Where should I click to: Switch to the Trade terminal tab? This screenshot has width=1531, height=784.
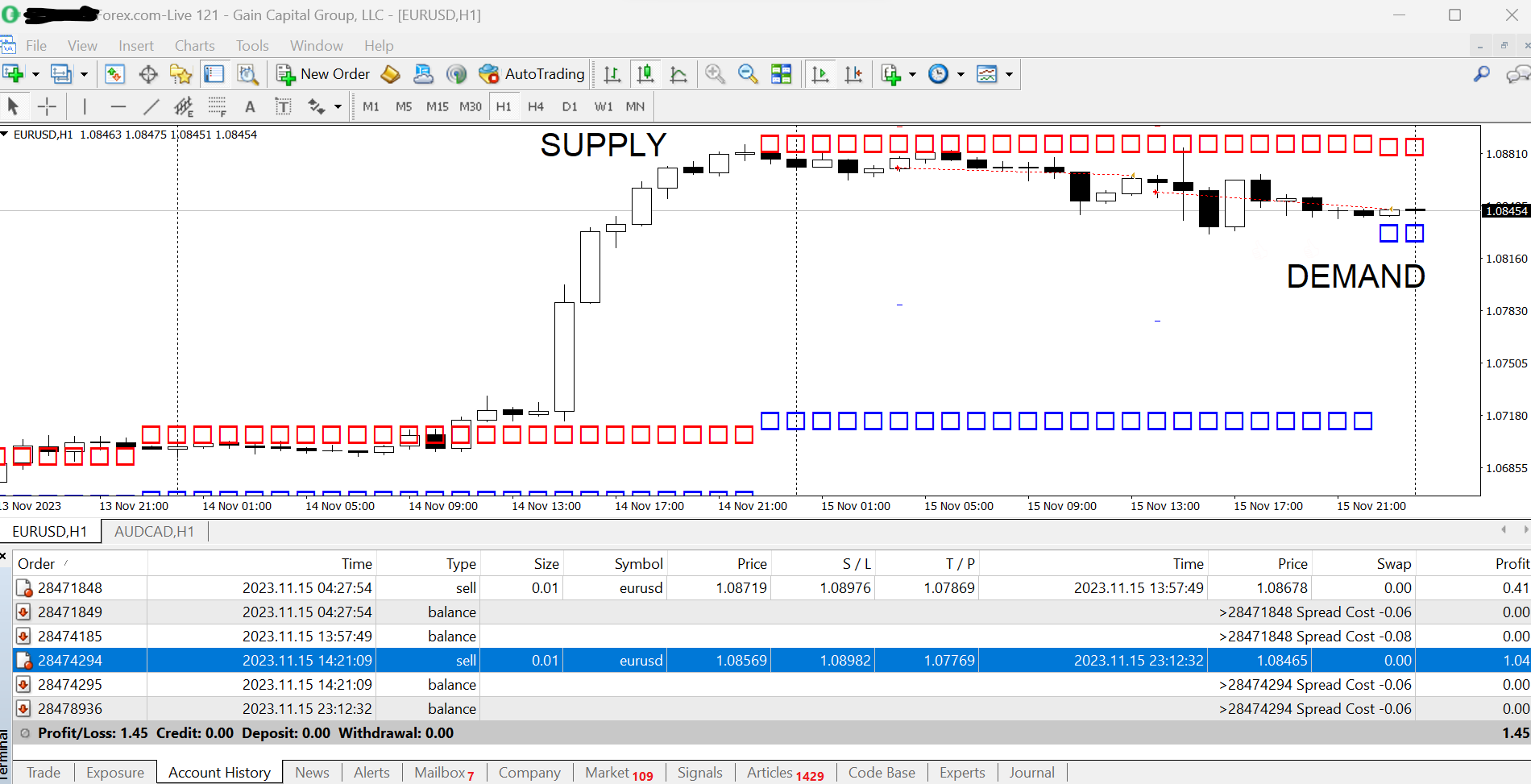44,773
